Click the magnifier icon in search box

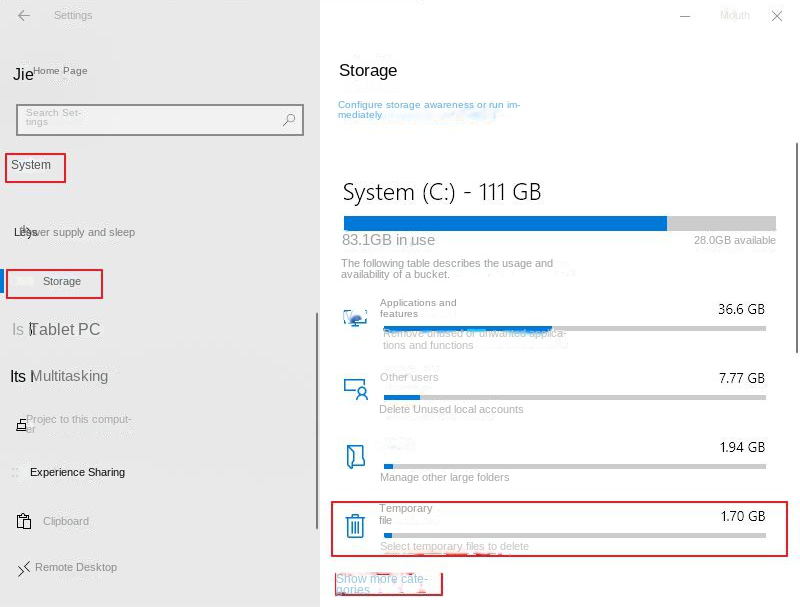click(289, 120)
